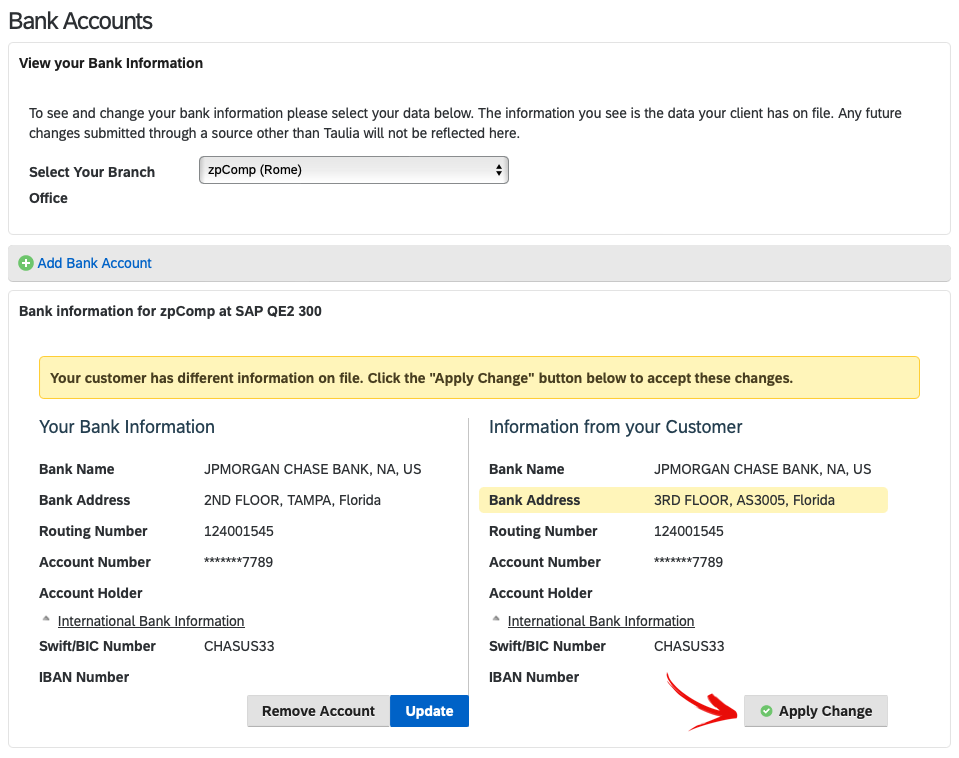Click the Account Holder label in your bank info
The width and height of the screenshot is (959, 758).
[x=91, y=593]
